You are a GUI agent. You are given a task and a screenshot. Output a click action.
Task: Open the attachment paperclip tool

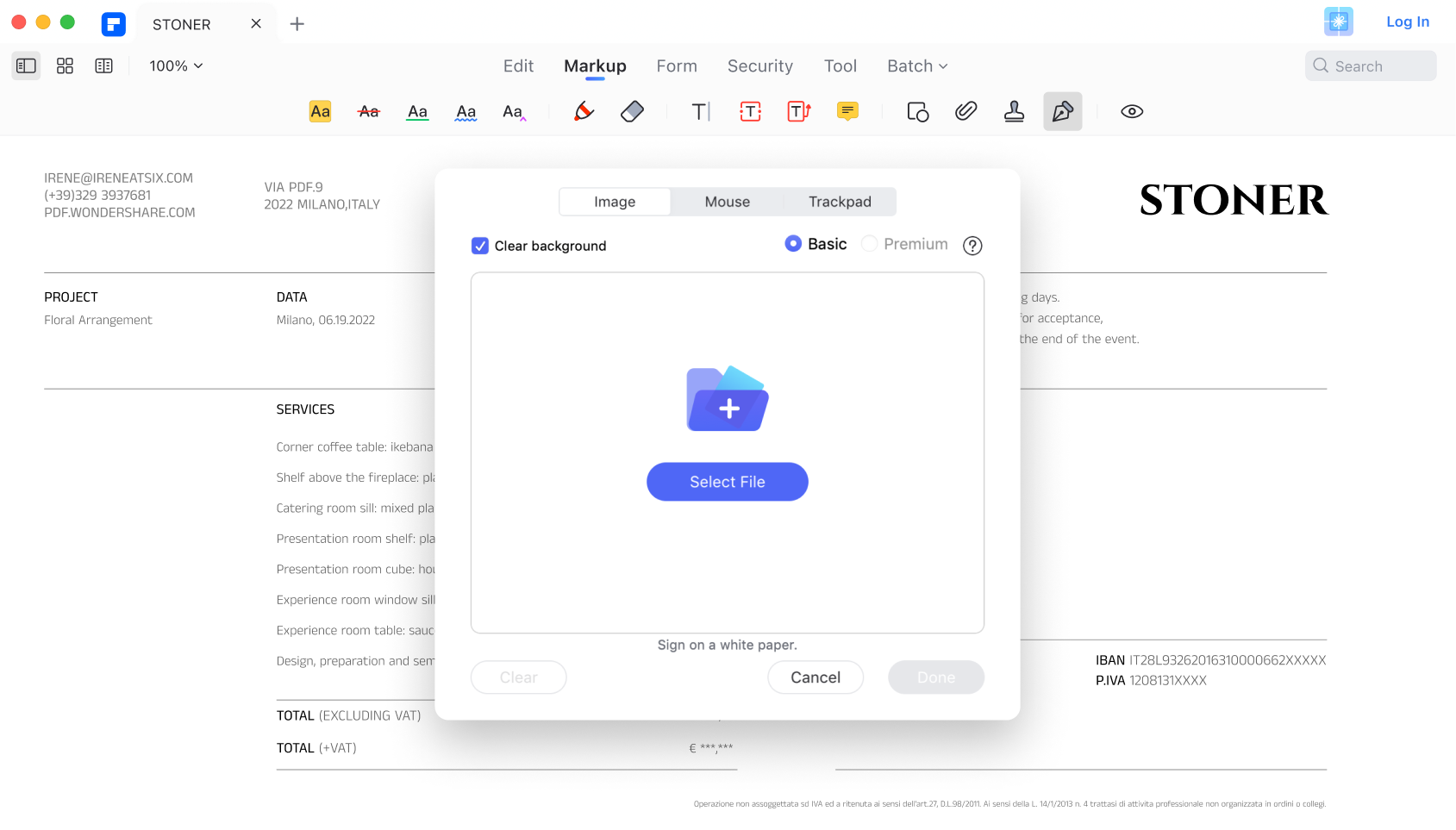click(965, 111)
